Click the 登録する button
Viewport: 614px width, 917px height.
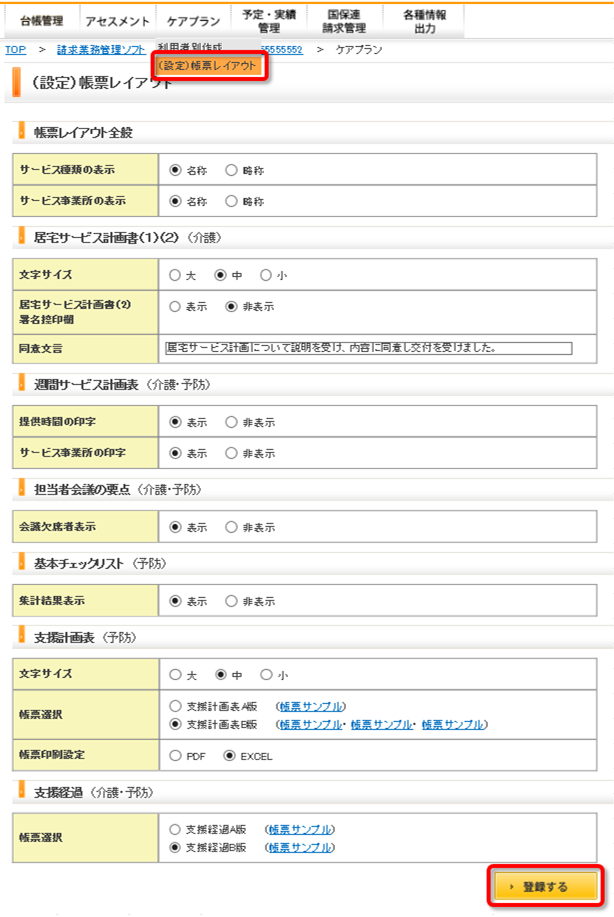coord(545,887)
